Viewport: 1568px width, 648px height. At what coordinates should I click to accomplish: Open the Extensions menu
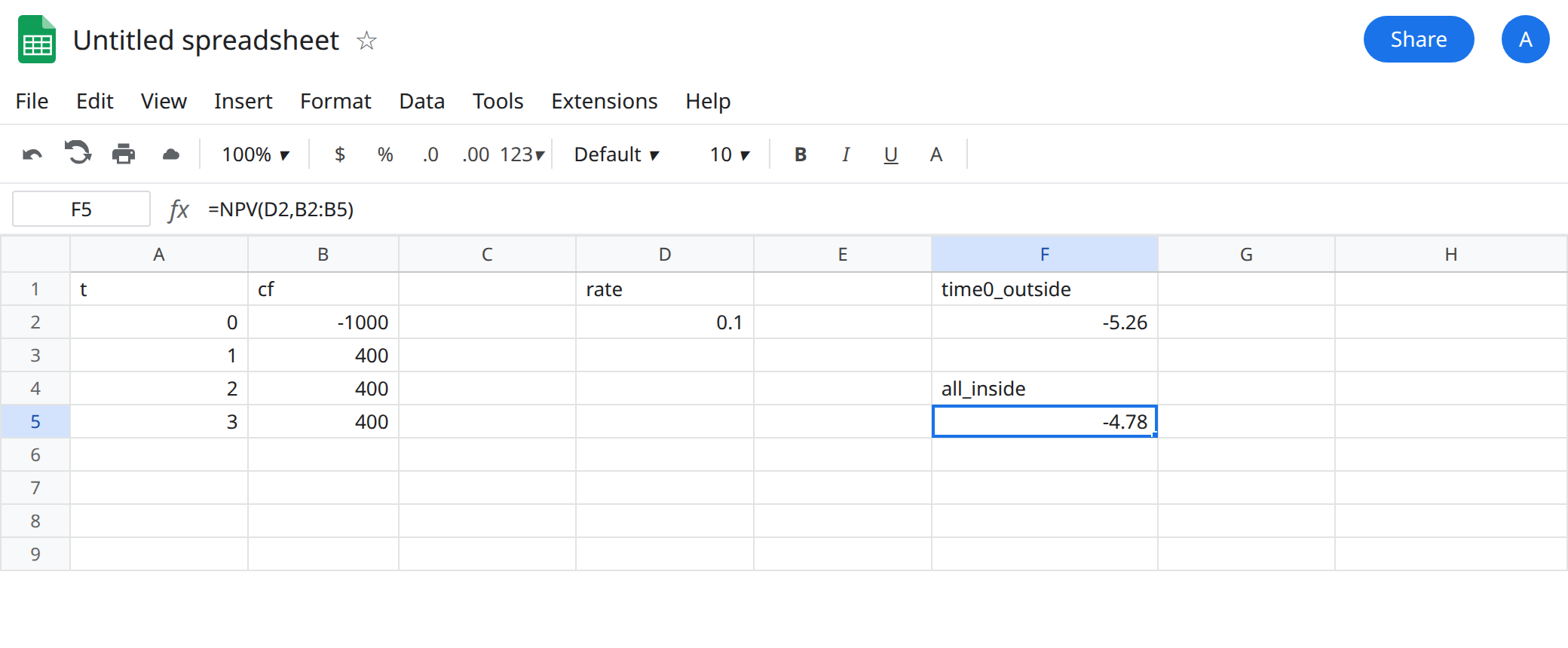(x=605, y=101)
